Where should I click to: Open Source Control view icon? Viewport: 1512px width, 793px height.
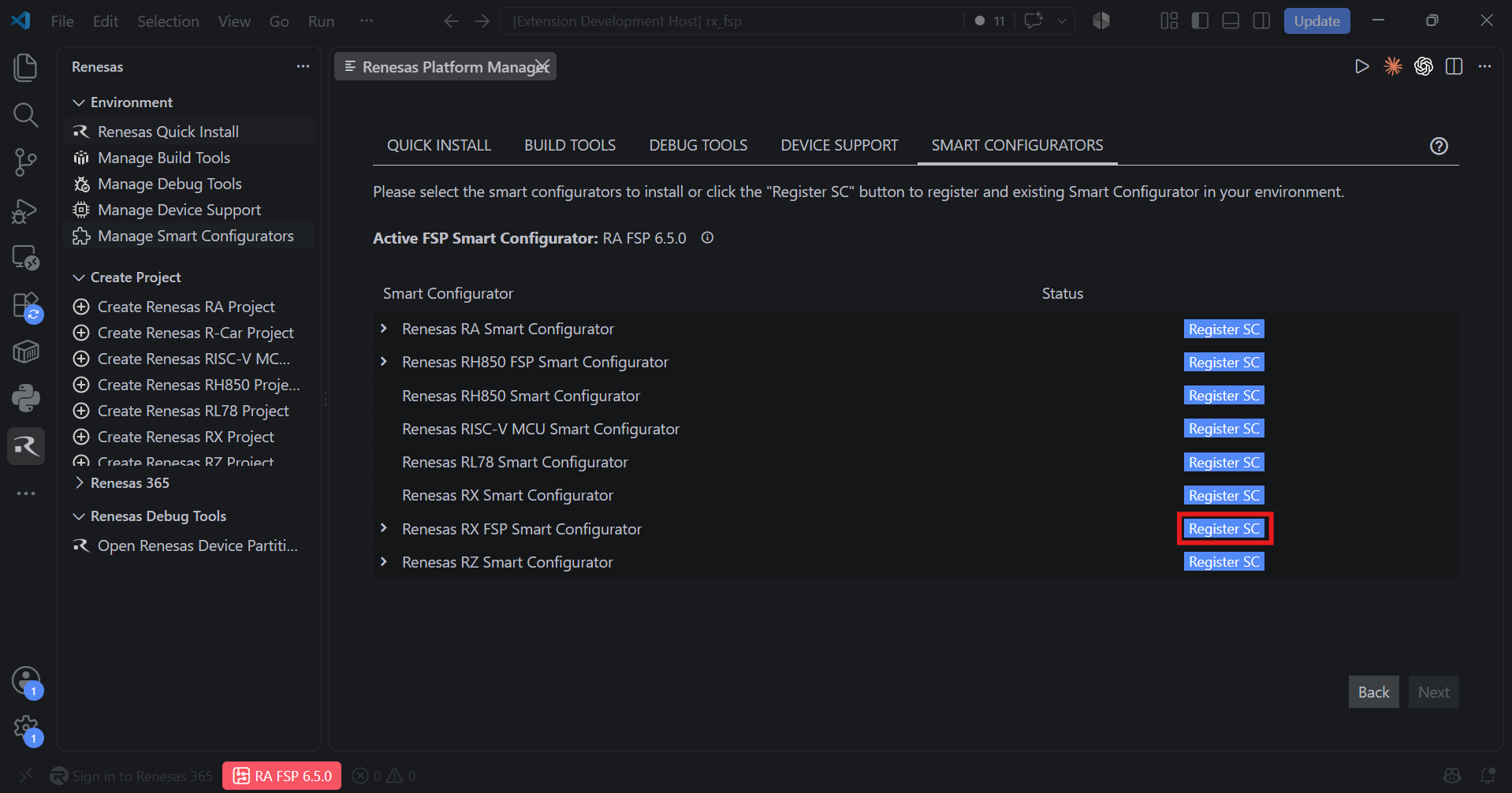coord(26,162)
